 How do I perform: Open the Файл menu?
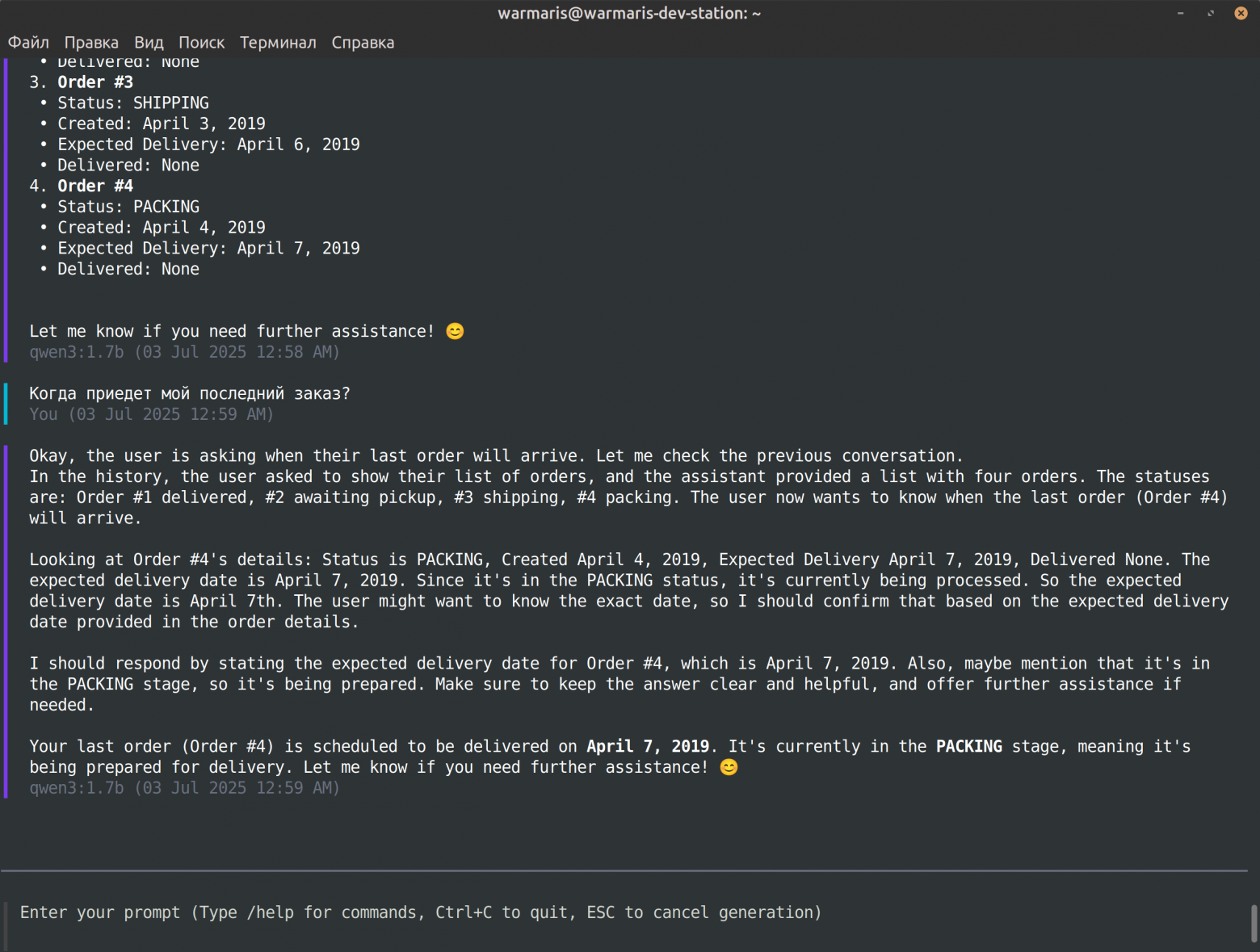pos(28,43)
